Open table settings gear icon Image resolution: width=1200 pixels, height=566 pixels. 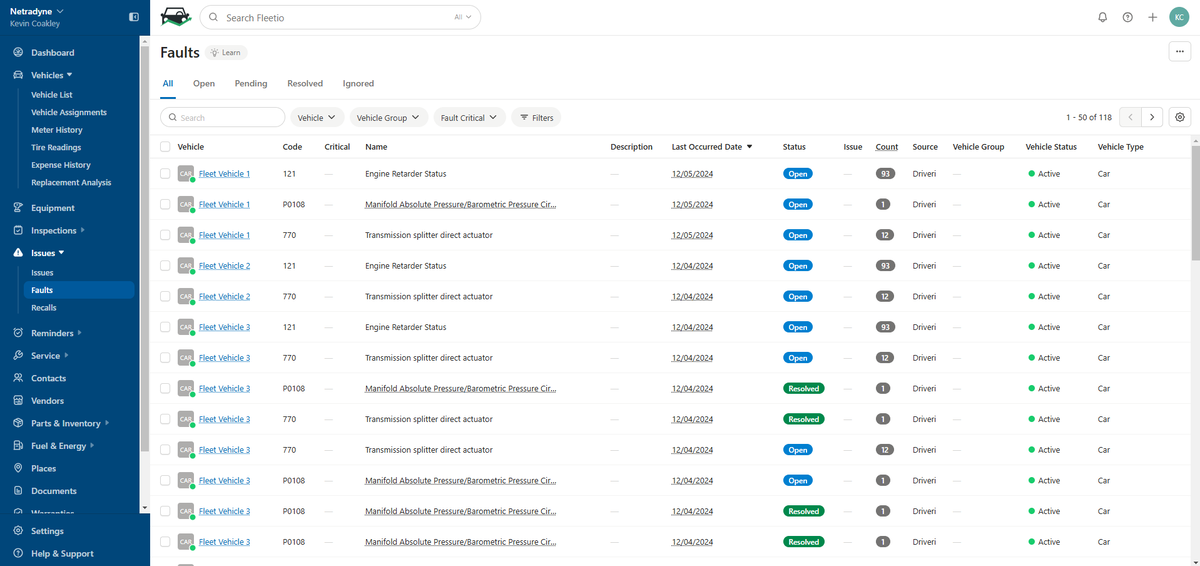[1180, 117]
